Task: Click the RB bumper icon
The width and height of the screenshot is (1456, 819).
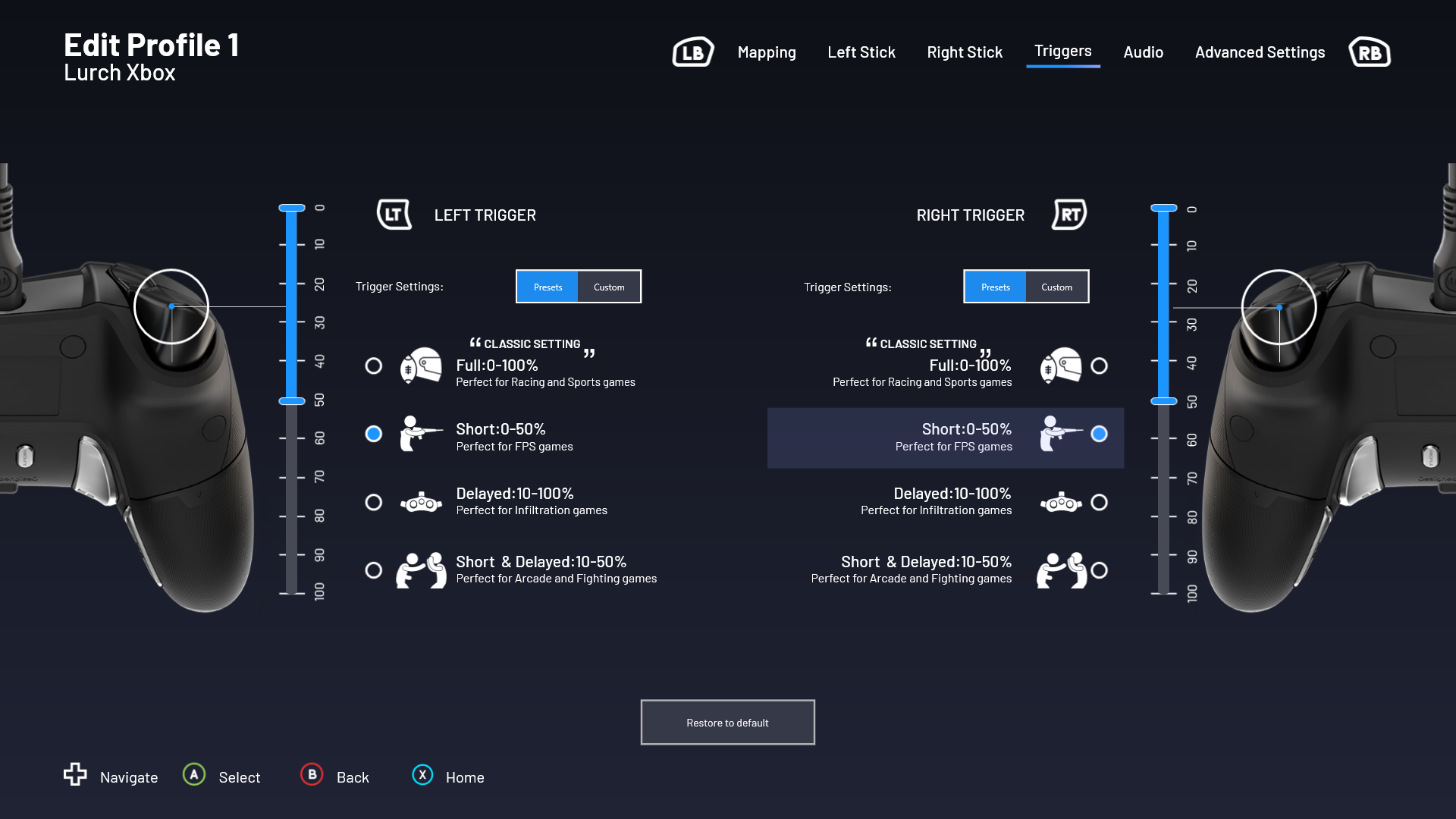Action: coord(1370,52)
